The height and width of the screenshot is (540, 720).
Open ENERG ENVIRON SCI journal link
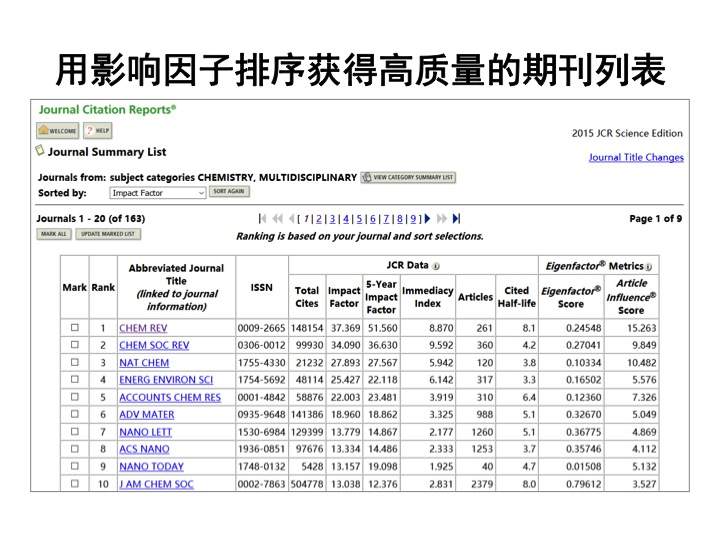pos(166,380)
